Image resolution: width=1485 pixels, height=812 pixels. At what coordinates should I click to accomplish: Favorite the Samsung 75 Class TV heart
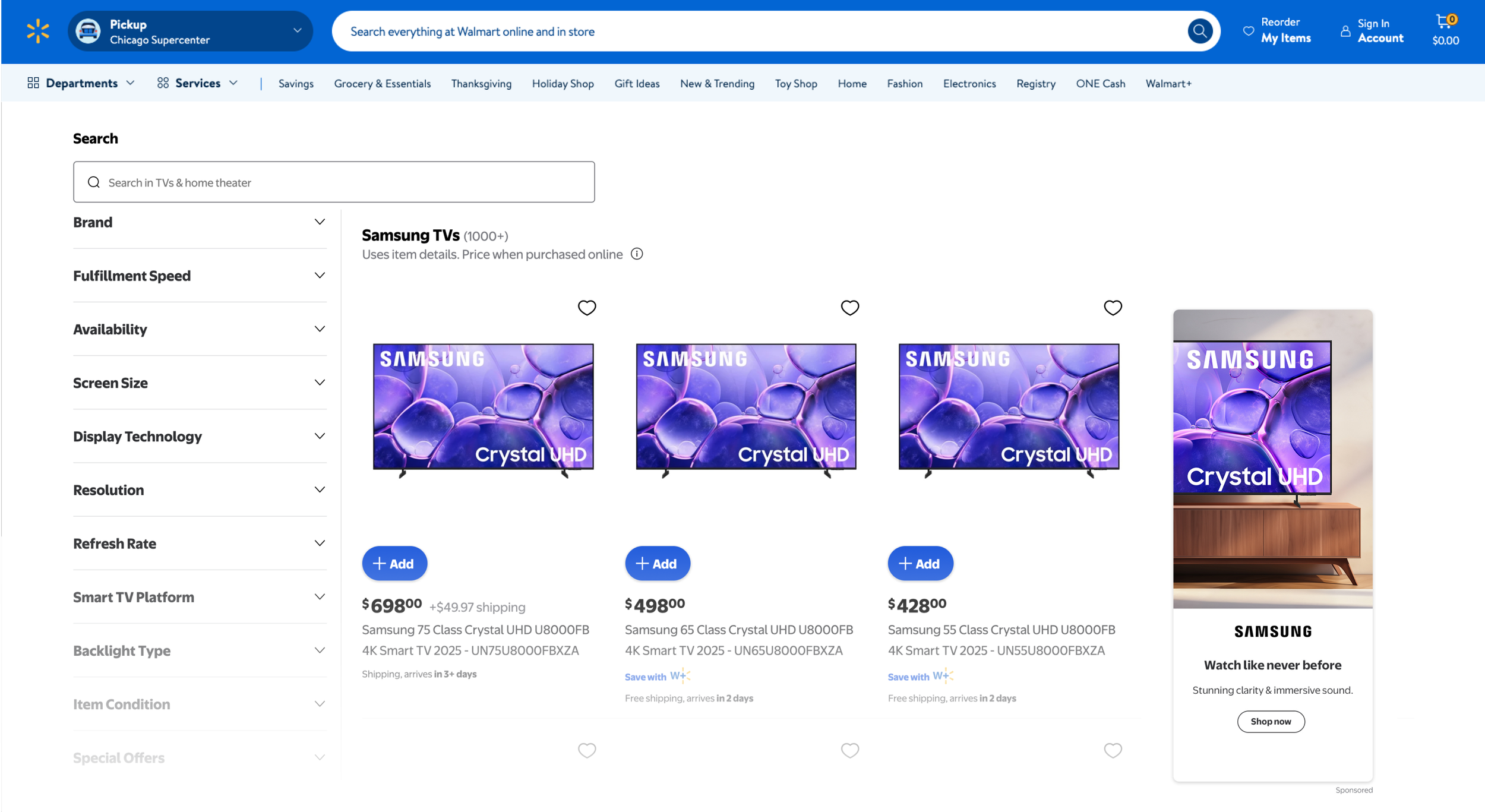click(x=587, y=307)
